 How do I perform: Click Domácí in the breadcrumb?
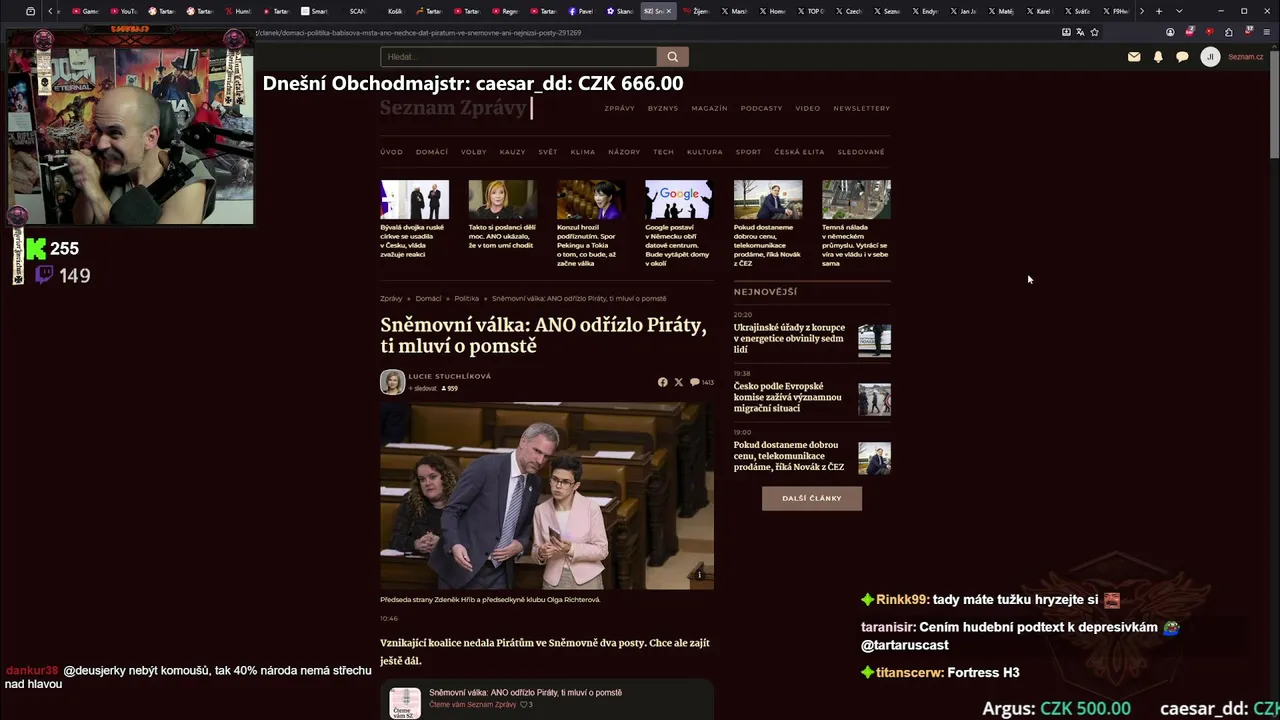pyautogui.click(x=428, y=298)
